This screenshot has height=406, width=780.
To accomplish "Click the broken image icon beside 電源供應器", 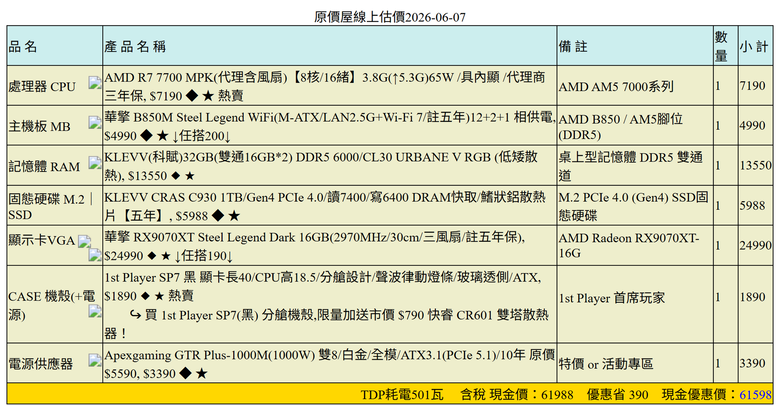I will coord(95,360).
